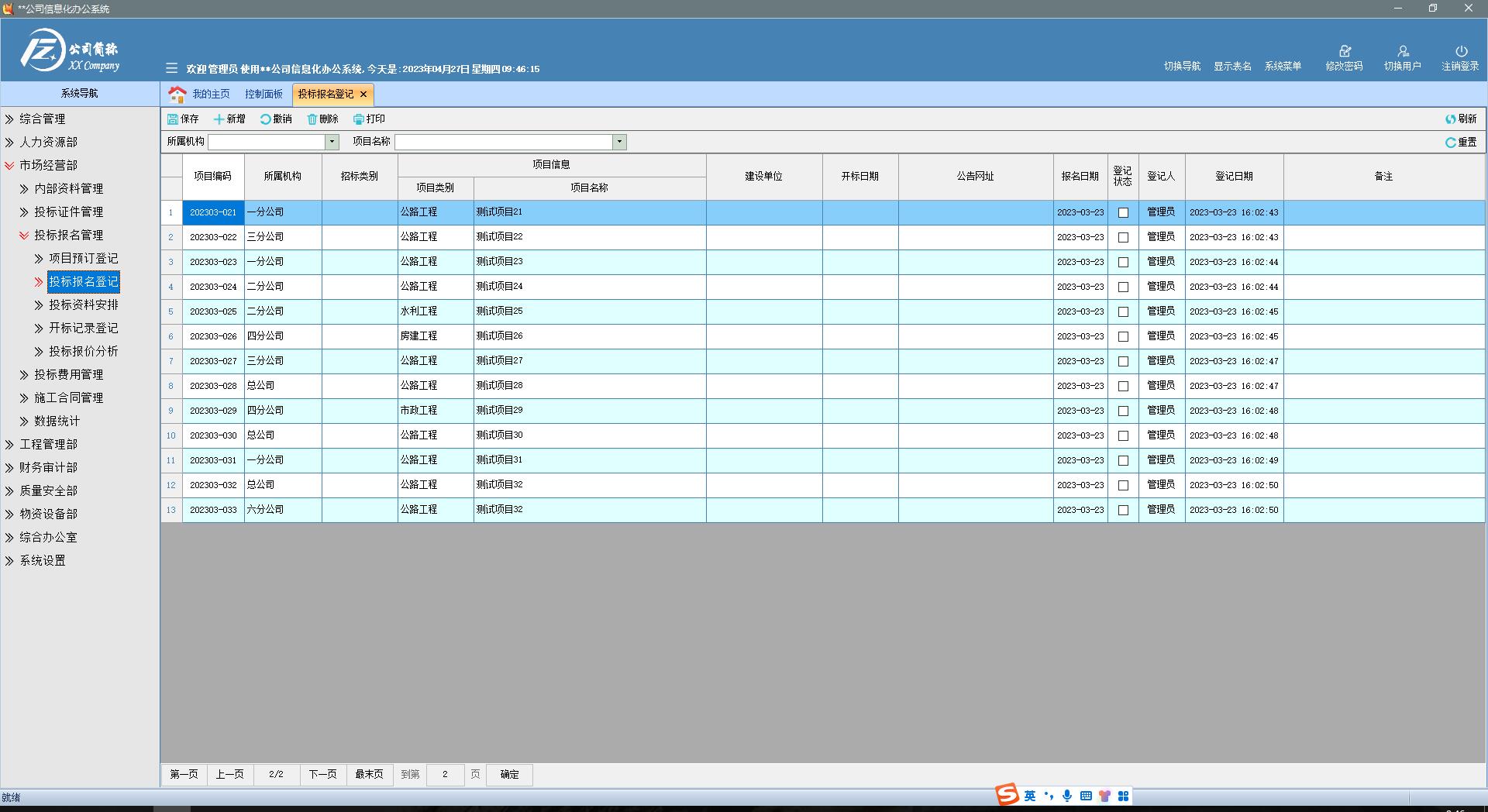Screen dimensions: 1488x812
Task: Tick registration checkbox for row 202303-033
Action: [x=1123, y=511]
